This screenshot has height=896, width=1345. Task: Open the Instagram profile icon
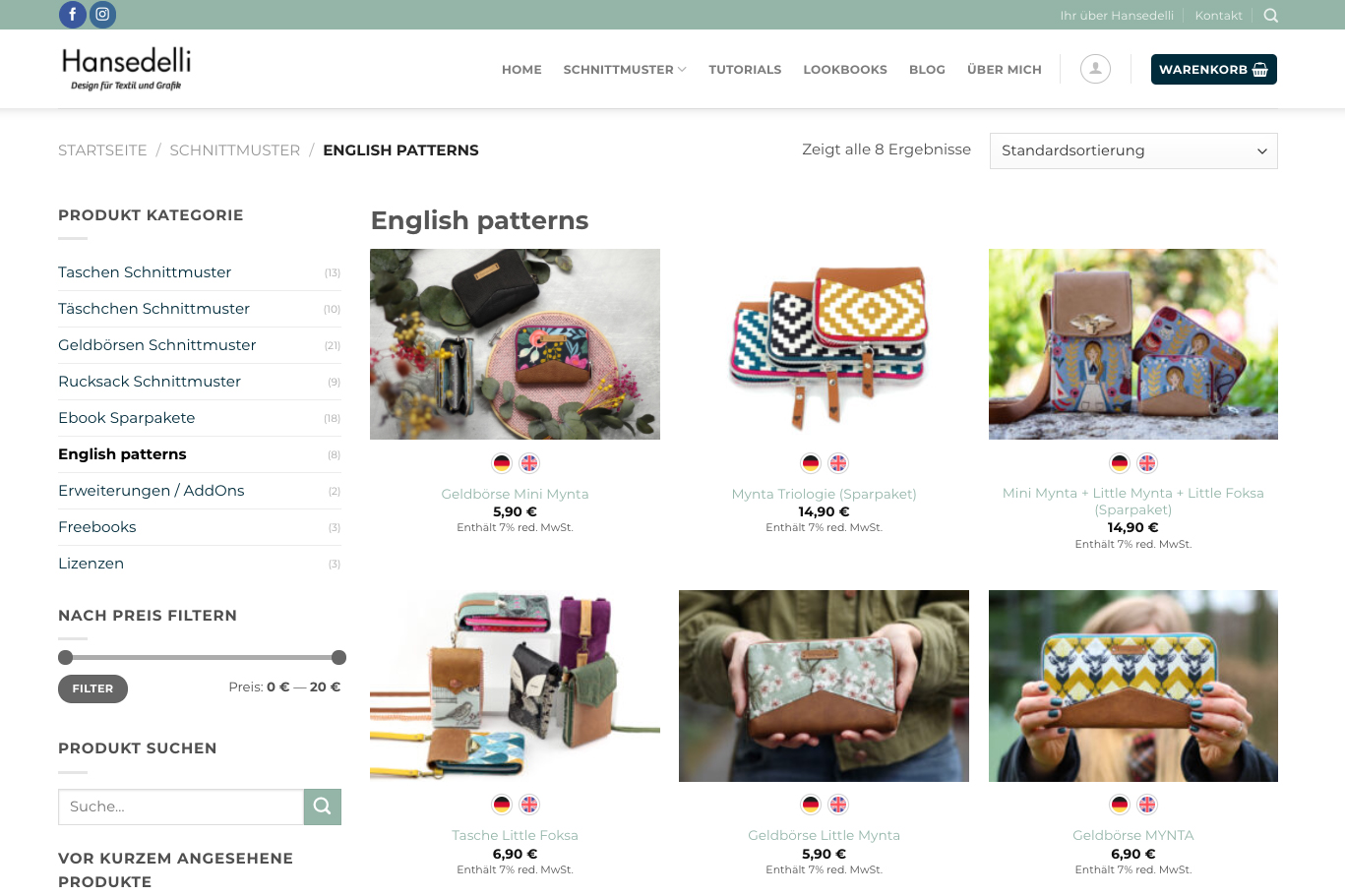pos(102,15)
